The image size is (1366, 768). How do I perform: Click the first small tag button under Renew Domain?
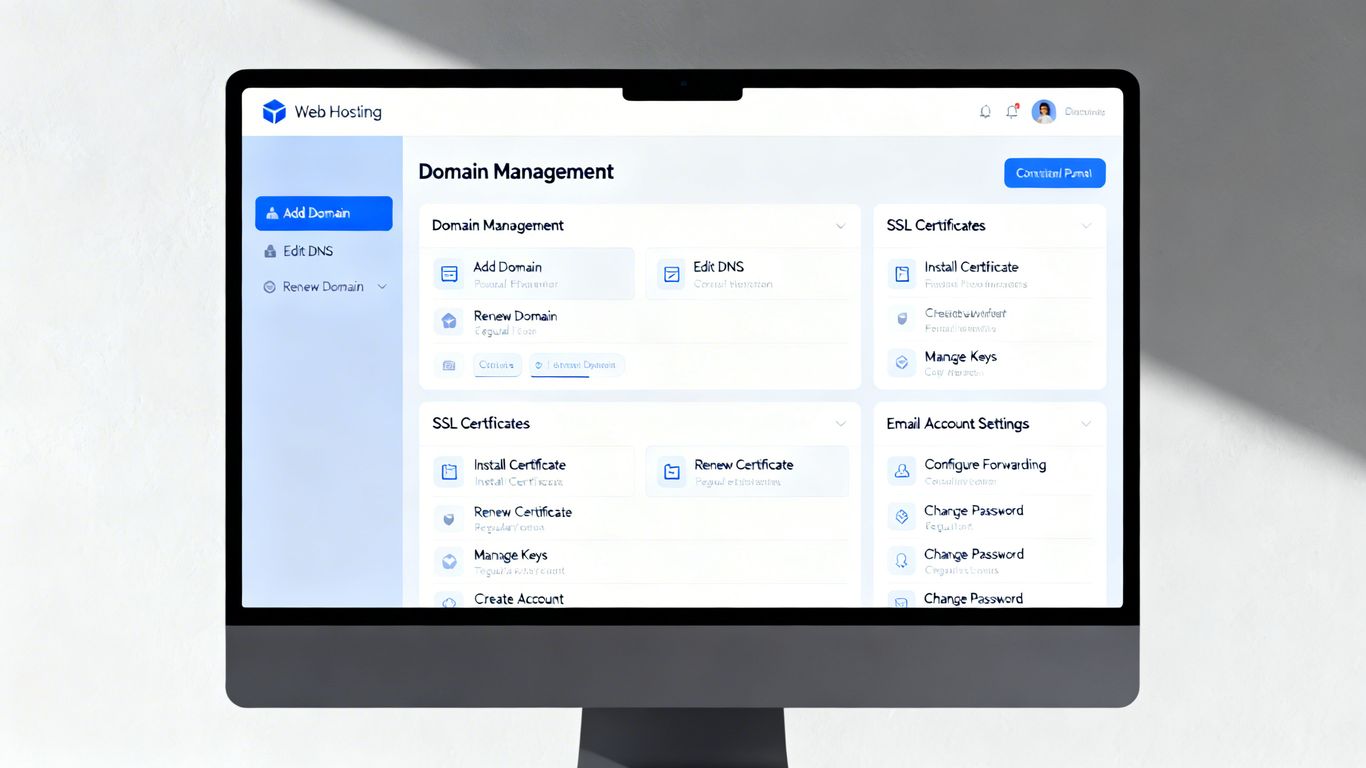(496, 365)
